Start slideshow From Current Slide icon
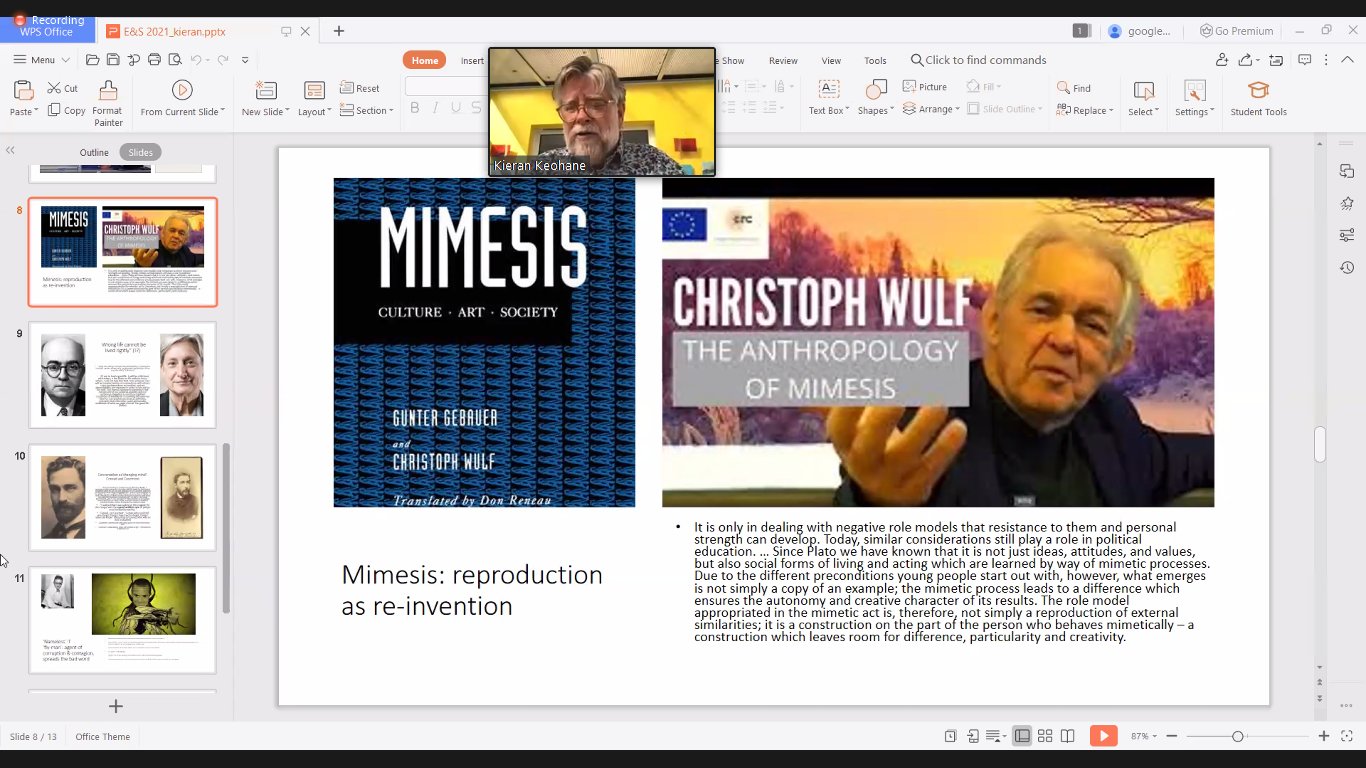Screen dimensions: 1366x768 182,90
